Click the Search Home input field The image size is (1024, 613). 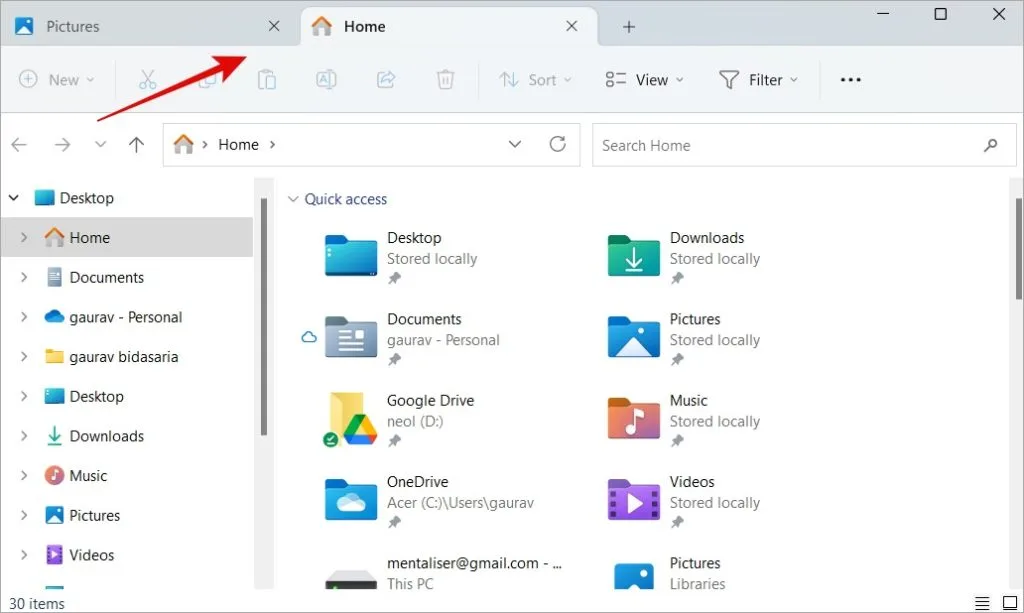tap(785, 145)
